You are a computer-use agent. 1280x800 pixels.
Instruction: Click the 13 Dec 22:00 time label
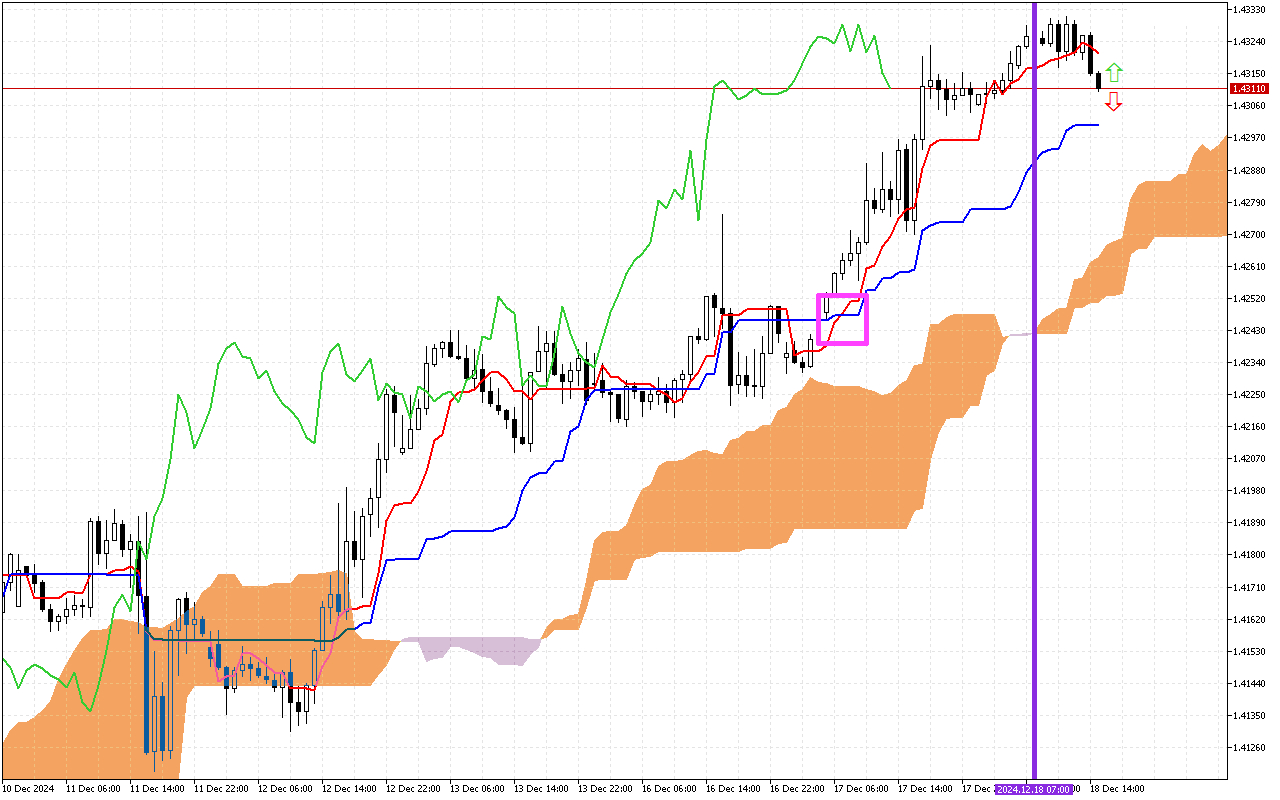[605, 789]
